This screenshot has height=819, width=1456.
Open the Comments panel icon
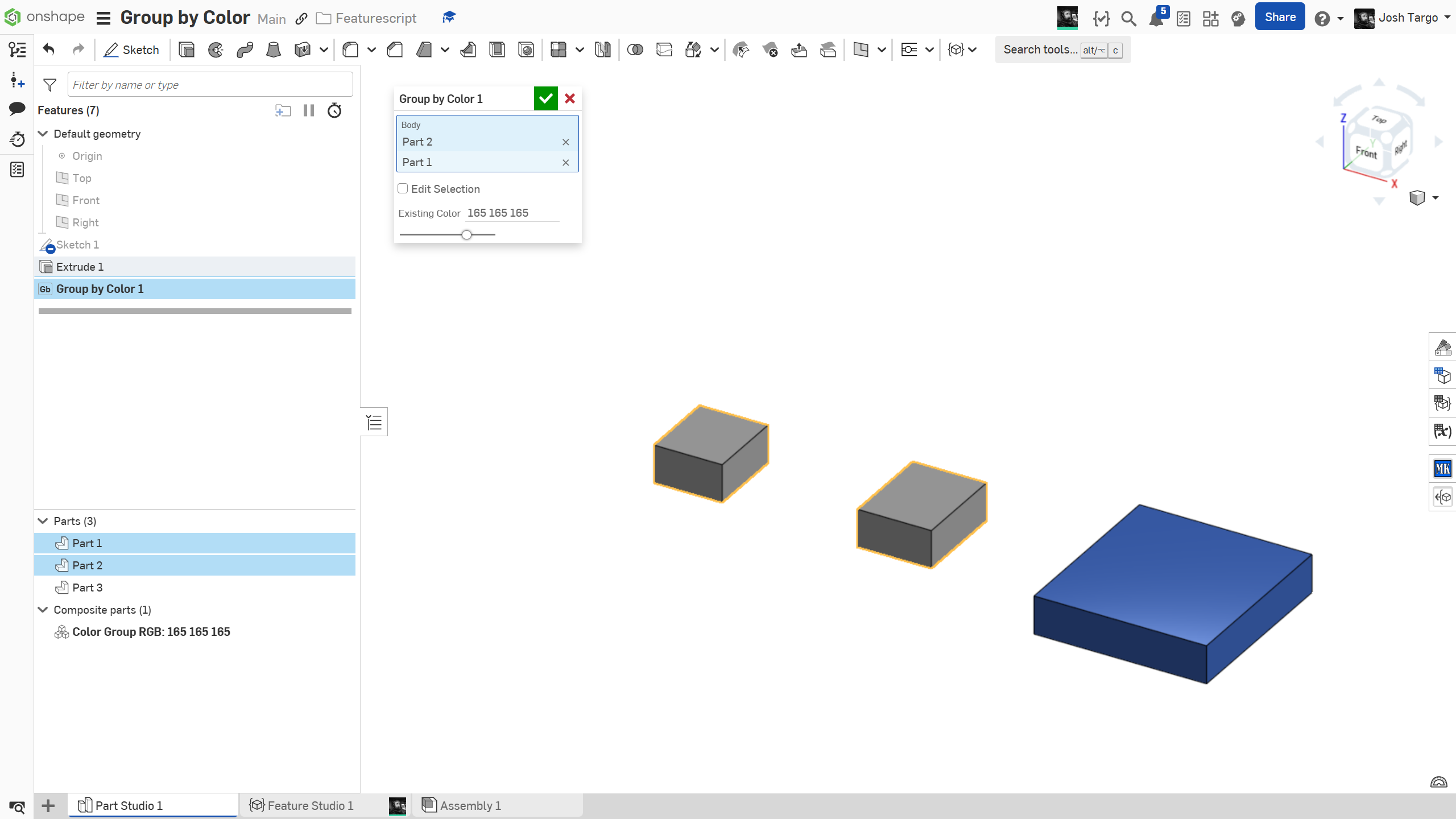pos(17,109)
